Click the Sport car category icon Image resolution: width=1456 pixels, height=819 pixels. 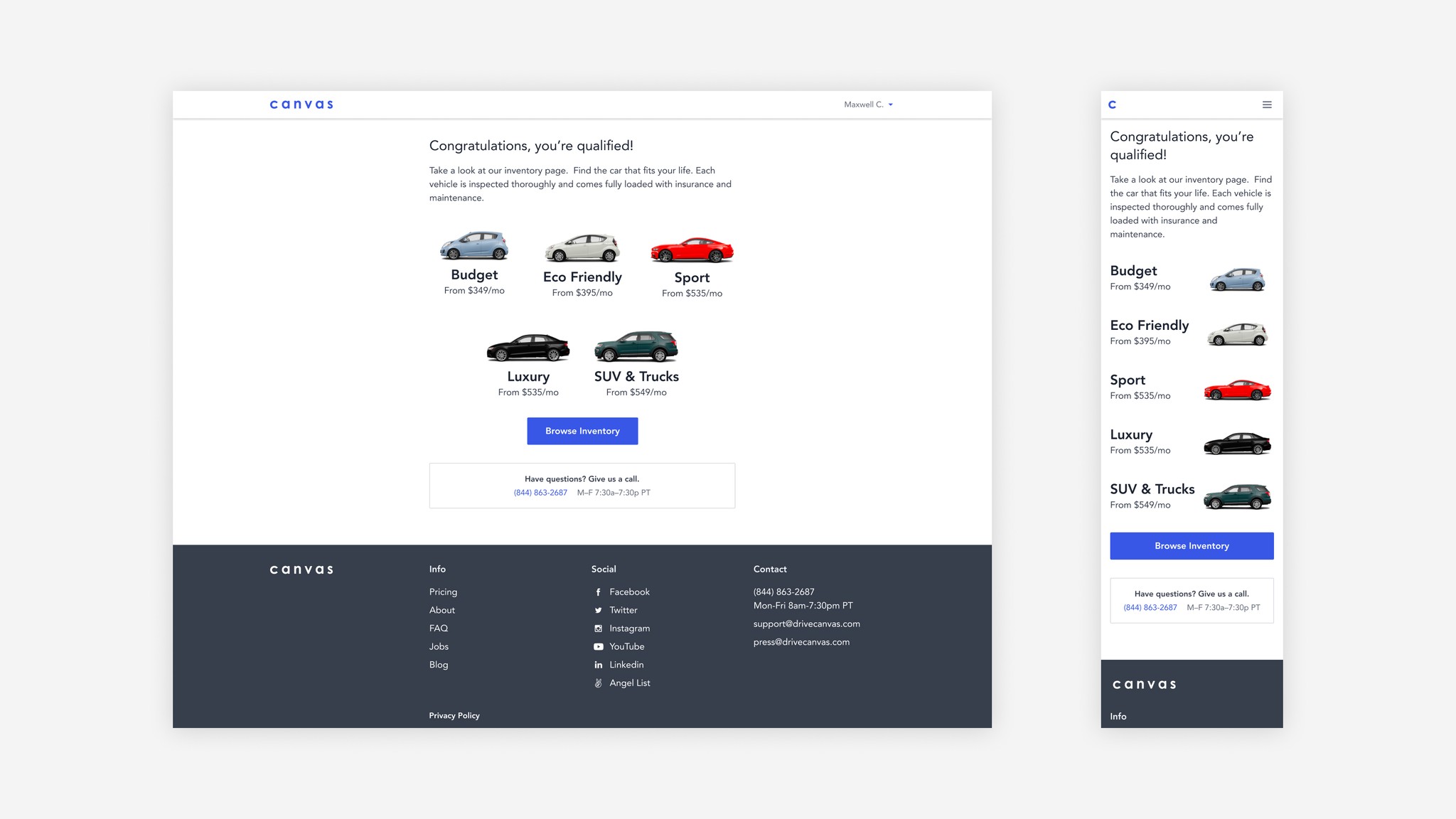693,248
